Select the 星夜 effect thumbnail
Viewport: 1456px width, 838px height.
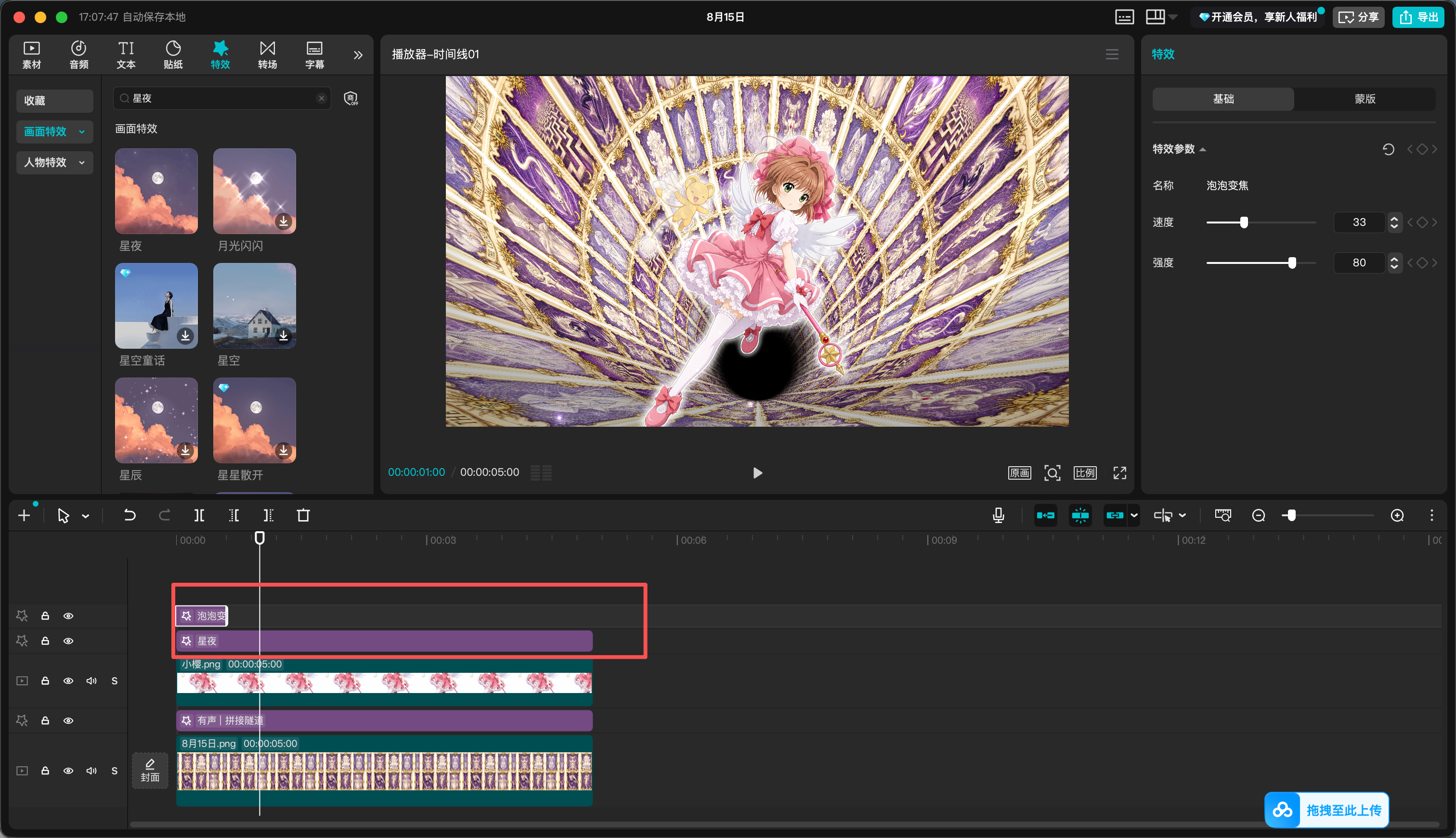coord(156,191)
